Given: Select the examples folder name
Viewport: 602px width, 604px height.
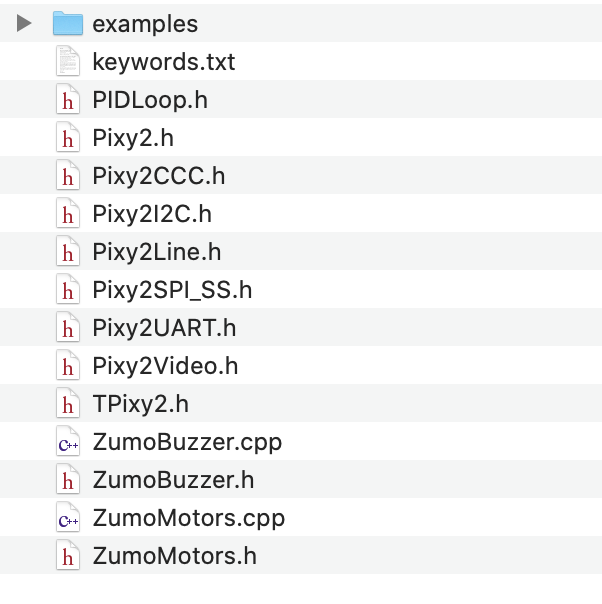Looking at the screenshot, I should 145,24.
